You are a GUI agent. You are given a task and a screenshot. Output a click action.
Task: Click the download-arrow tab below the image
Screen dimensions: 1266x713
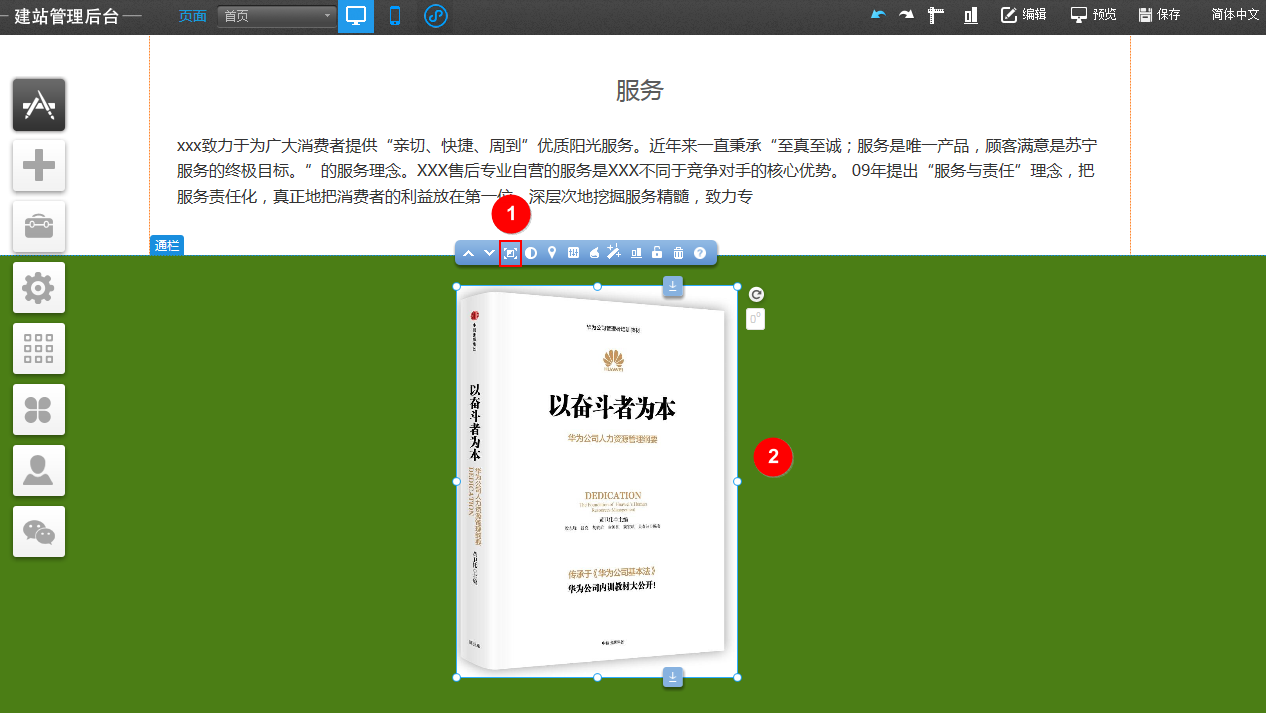[673, 677]
